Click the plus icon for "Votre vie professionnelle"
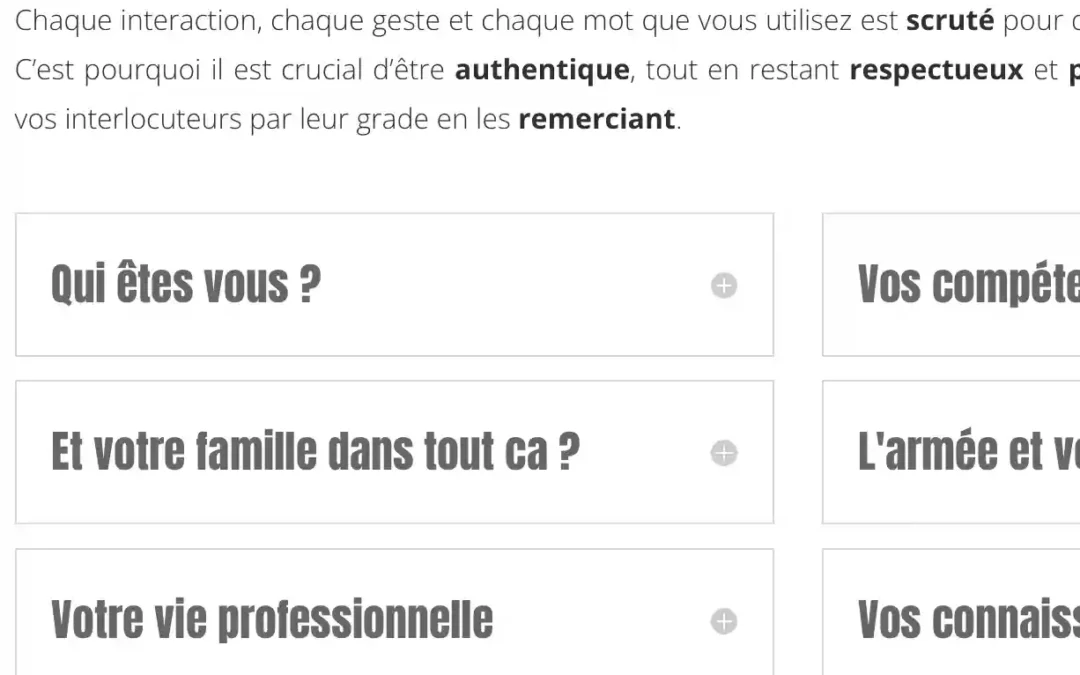The height and width of the screenshot is (675, 1080). click(724, 622)
